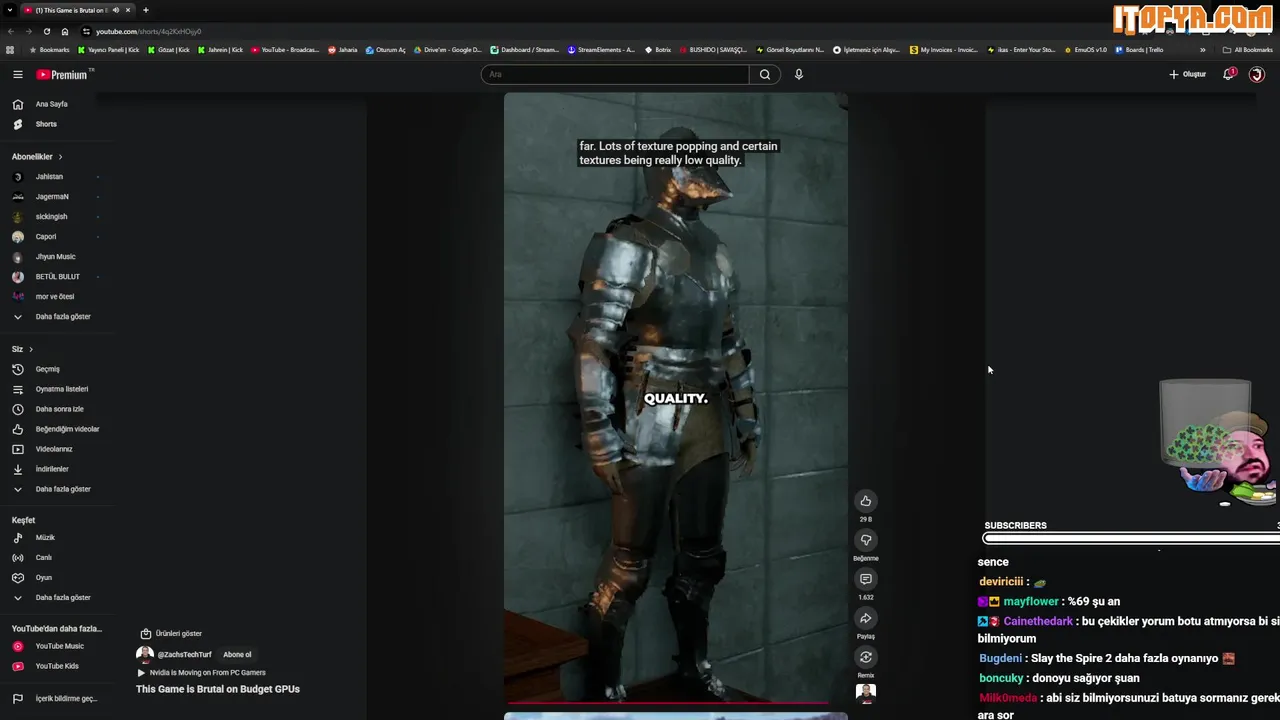Image resolution: width=1280 pixels, height=720 pixels.
Task: Open the Short's comments
Action: click(866, 579)
